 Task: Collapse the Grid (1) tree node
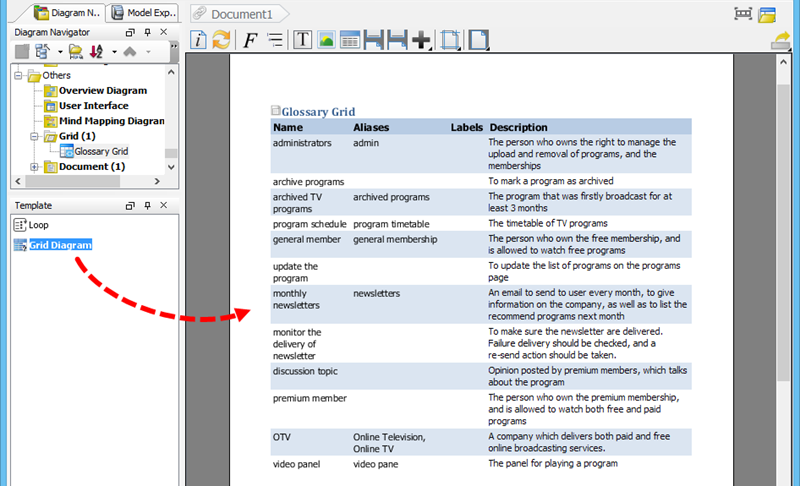tap(34, 136)
